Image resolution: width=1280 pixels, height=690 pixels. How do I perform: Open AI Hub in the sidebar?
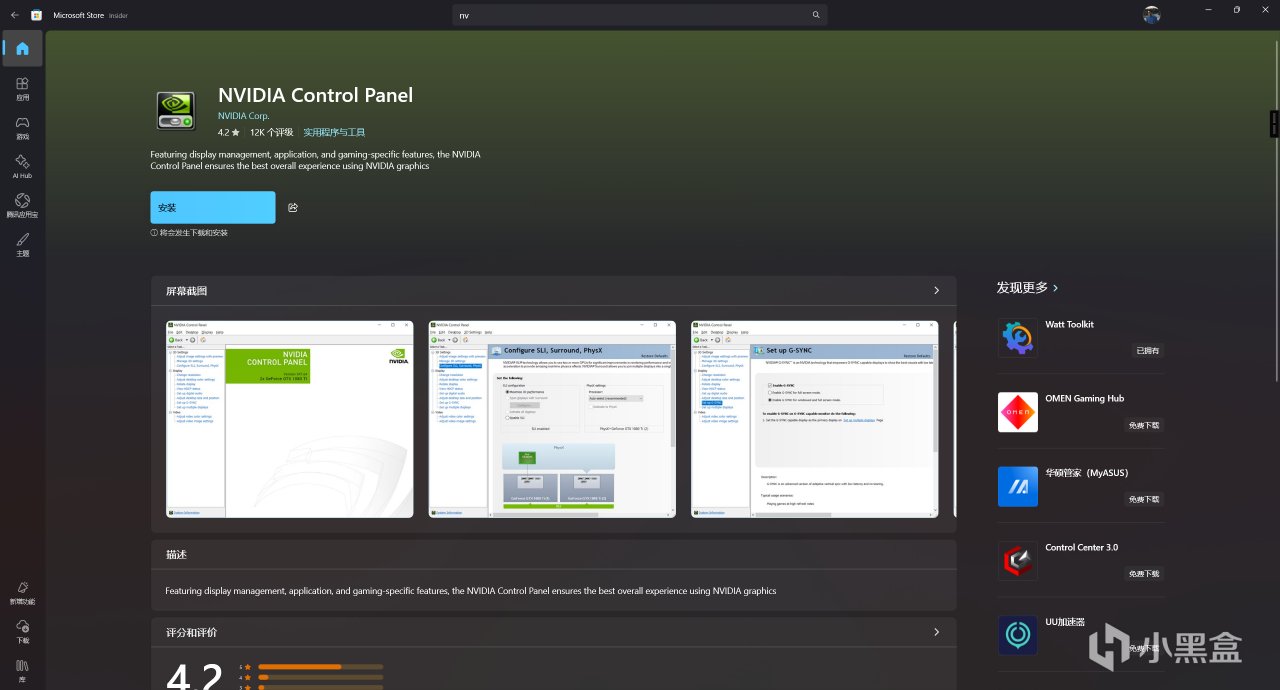[22, 166]
